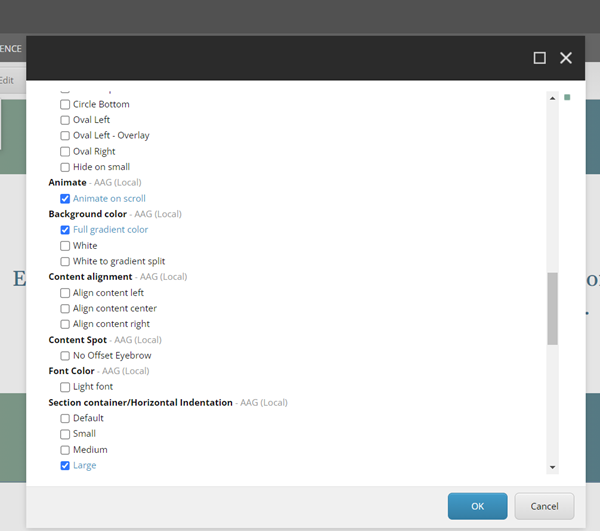Image resolution: width=600 pixels, height=531 pixels.
Task: Click the vertical scrollbar thumb
Action: [552, 308]
